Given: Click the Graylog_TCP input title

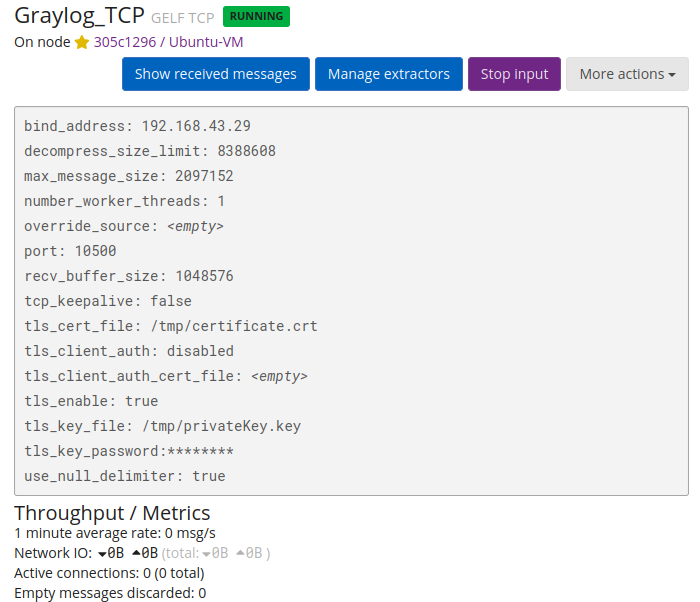Looking at the screenshot, I should (79, 16).
